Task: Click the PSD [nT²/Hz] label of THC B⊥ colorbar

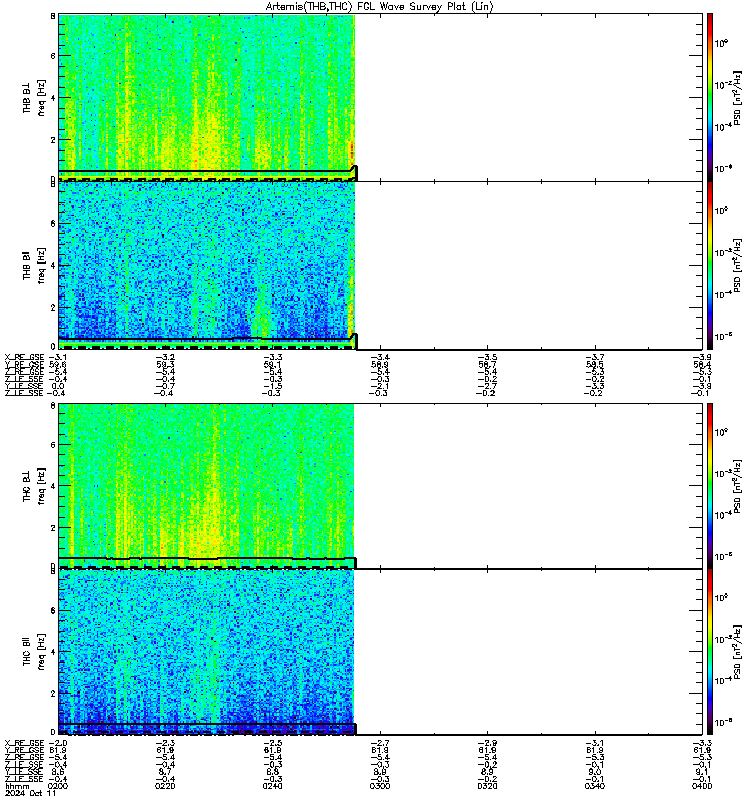Action: pos(738,486)
